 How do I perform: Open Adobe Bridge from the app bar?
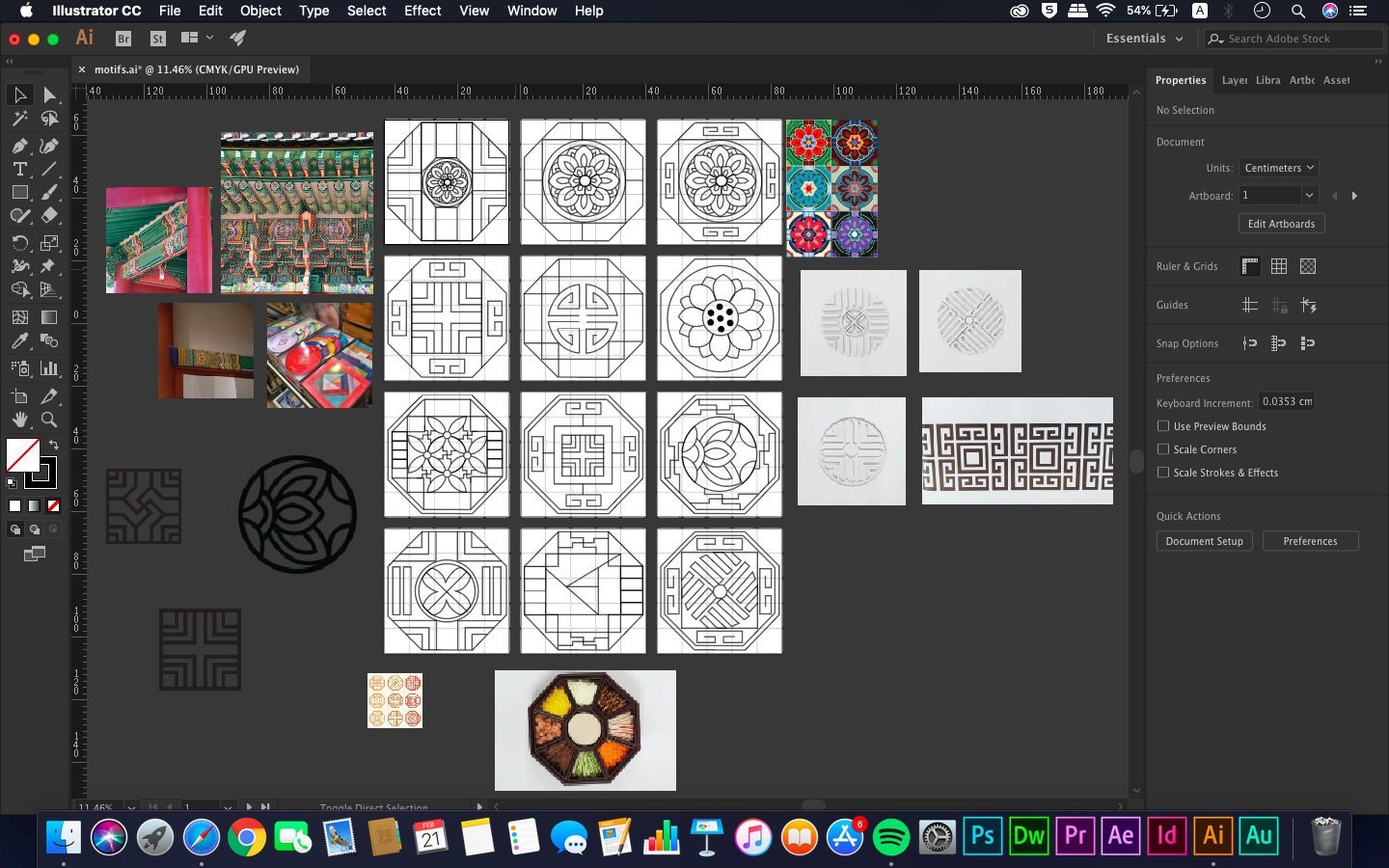pos(123,40)
